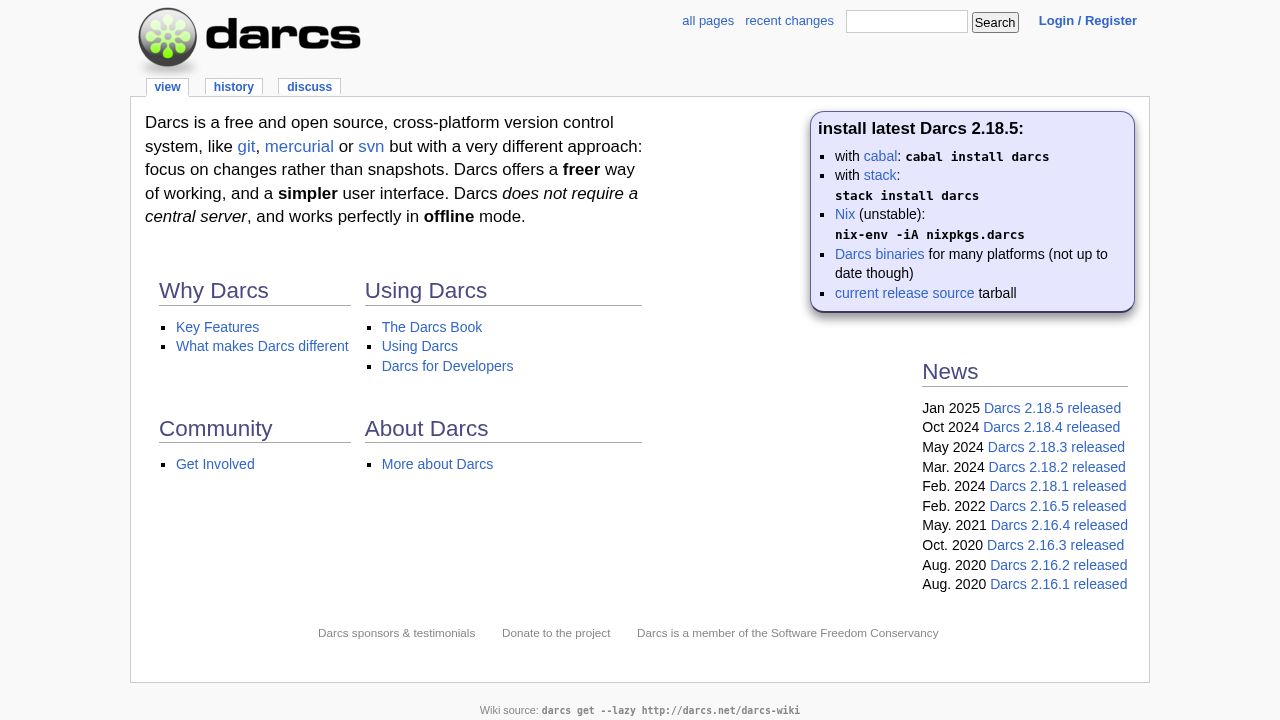Open recent changes page
This screenshot has height=720, width=1280.
point(789,21)
